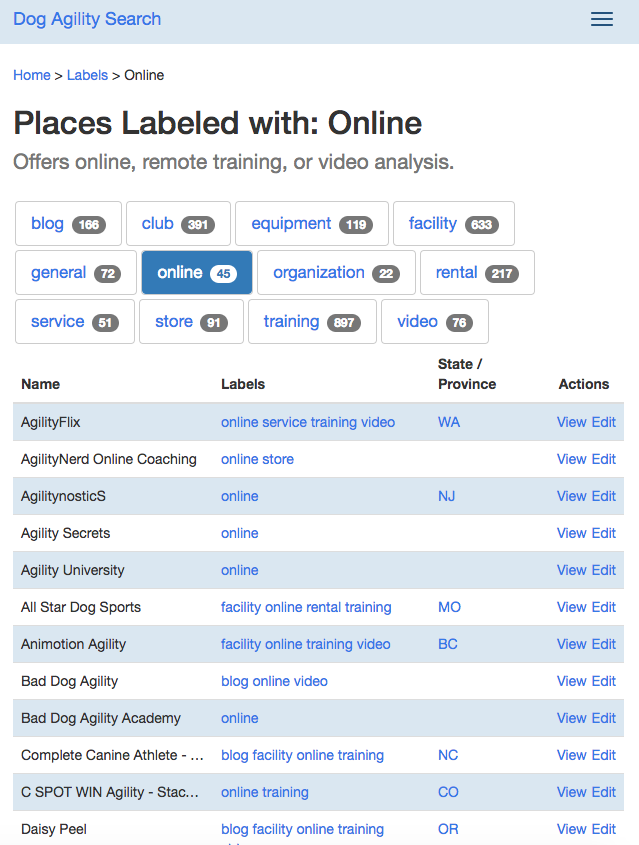View the Agility Secrets entry

click(x=572, y=534)
